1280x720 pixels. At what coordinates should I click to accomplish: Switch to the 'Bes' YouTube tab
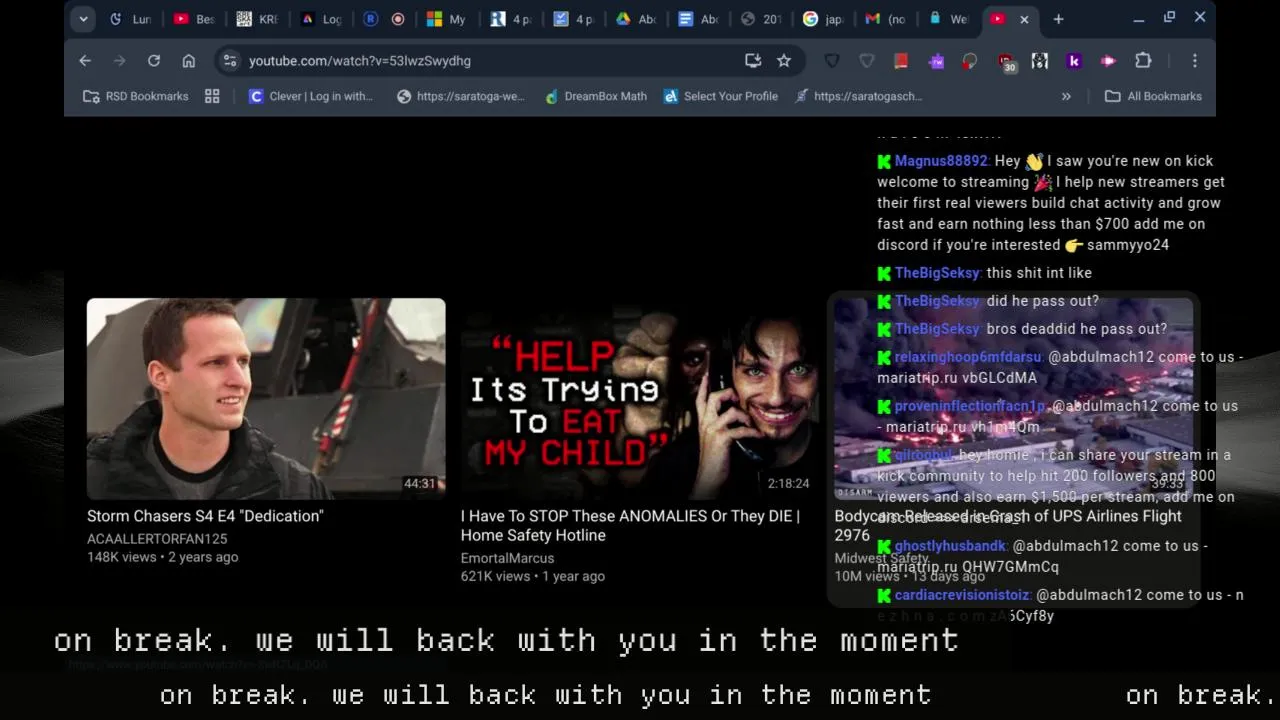point(196,19)
